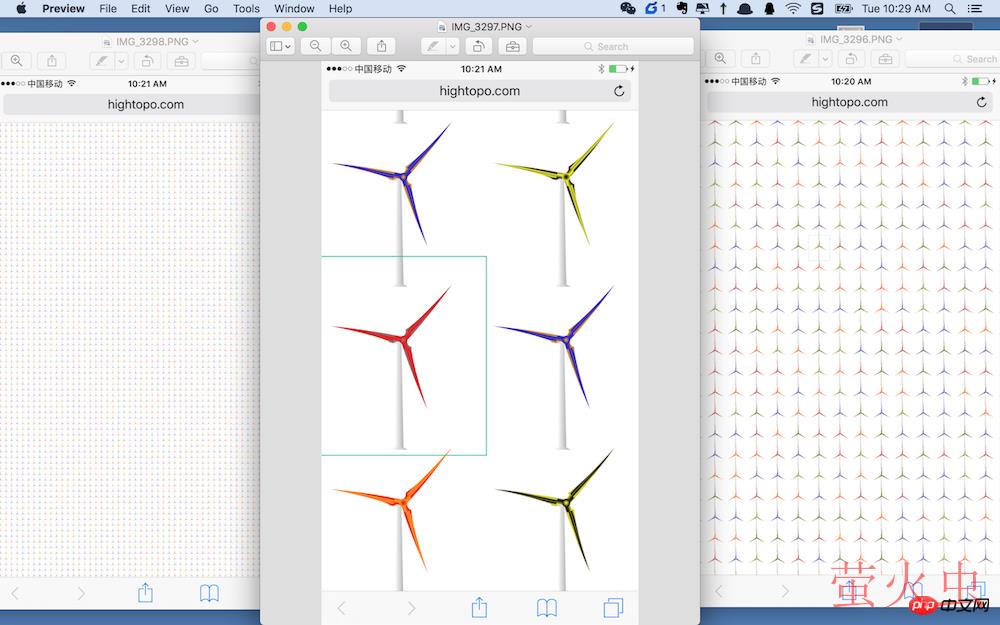Click the Wi-Fi status icon
Image resolution: width=1000 pixels, height=625 pixels.
tap(793, 8)
